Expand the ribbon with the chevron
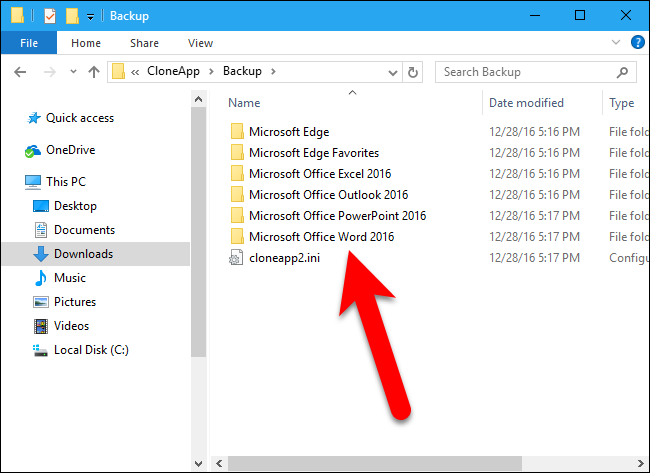The height and width of the screenshot is (473, 650). click(x=616, y=42)
